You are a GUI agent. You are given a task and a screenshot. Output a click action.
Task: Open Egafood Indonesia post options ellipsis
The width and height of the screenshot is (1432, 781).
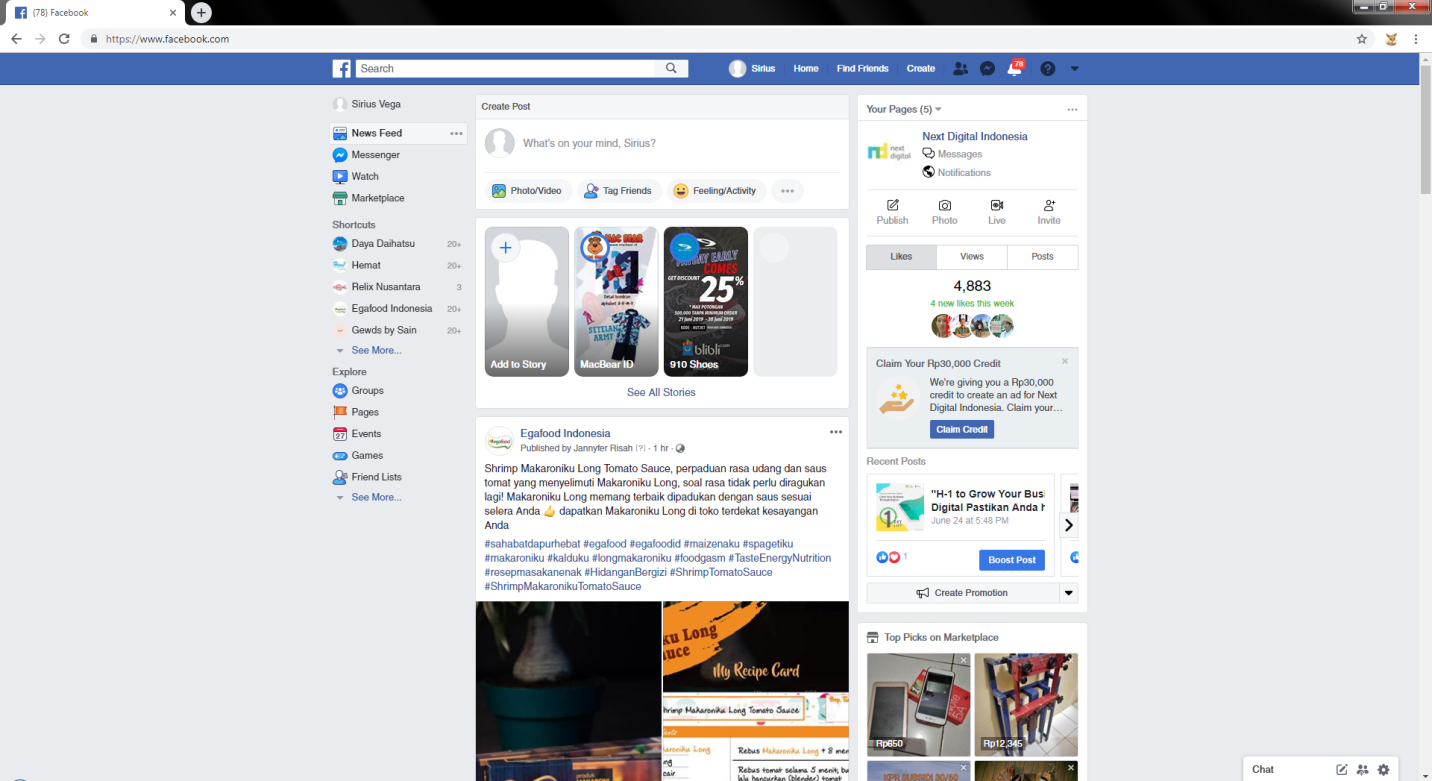(836, 432)
